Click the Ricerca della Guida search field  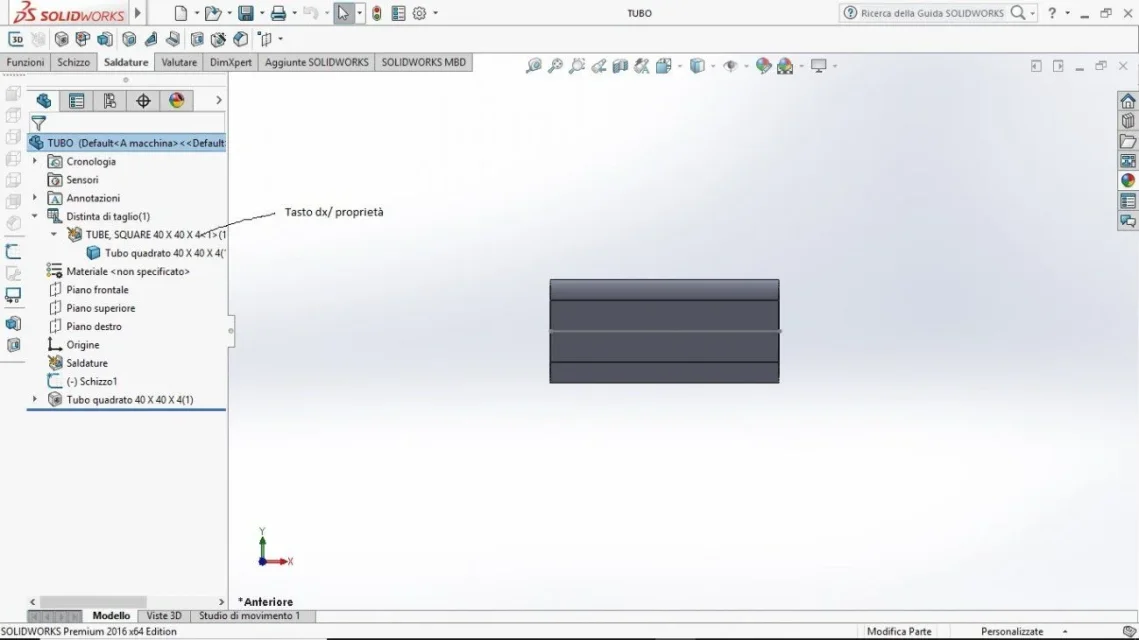[x=932, y=13]
